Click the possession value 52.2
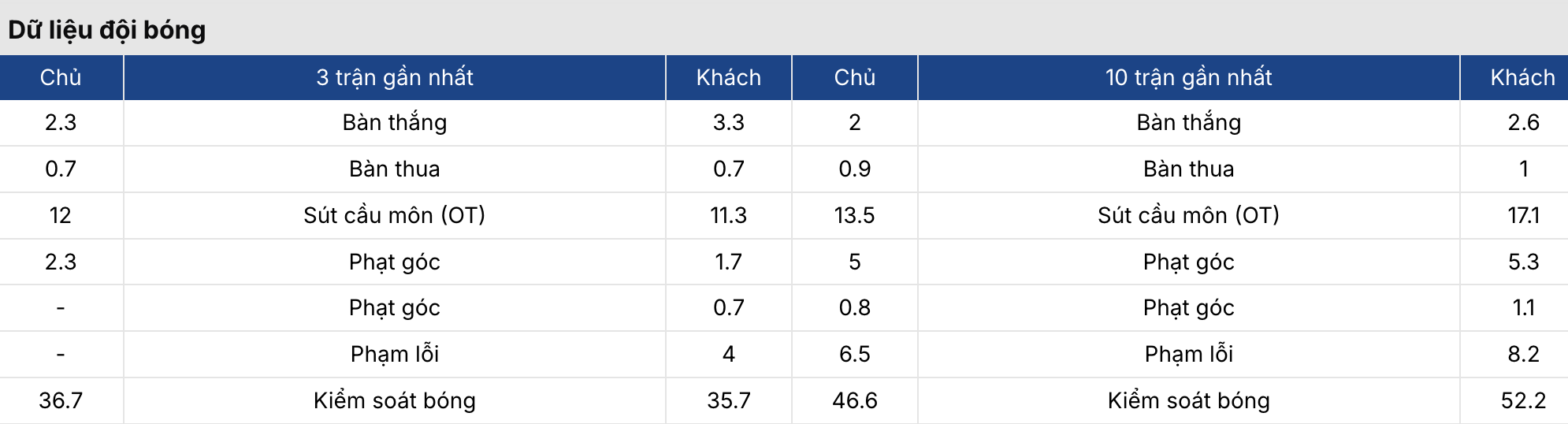 1523,400
